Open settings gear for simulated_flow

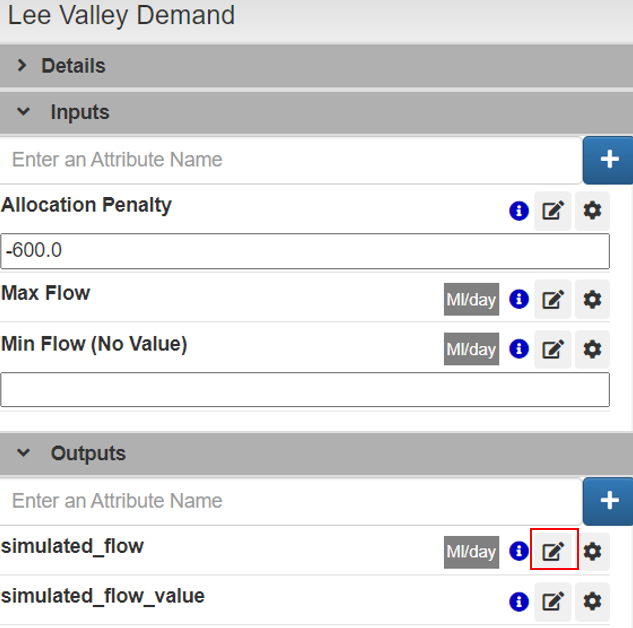[592, 551]
